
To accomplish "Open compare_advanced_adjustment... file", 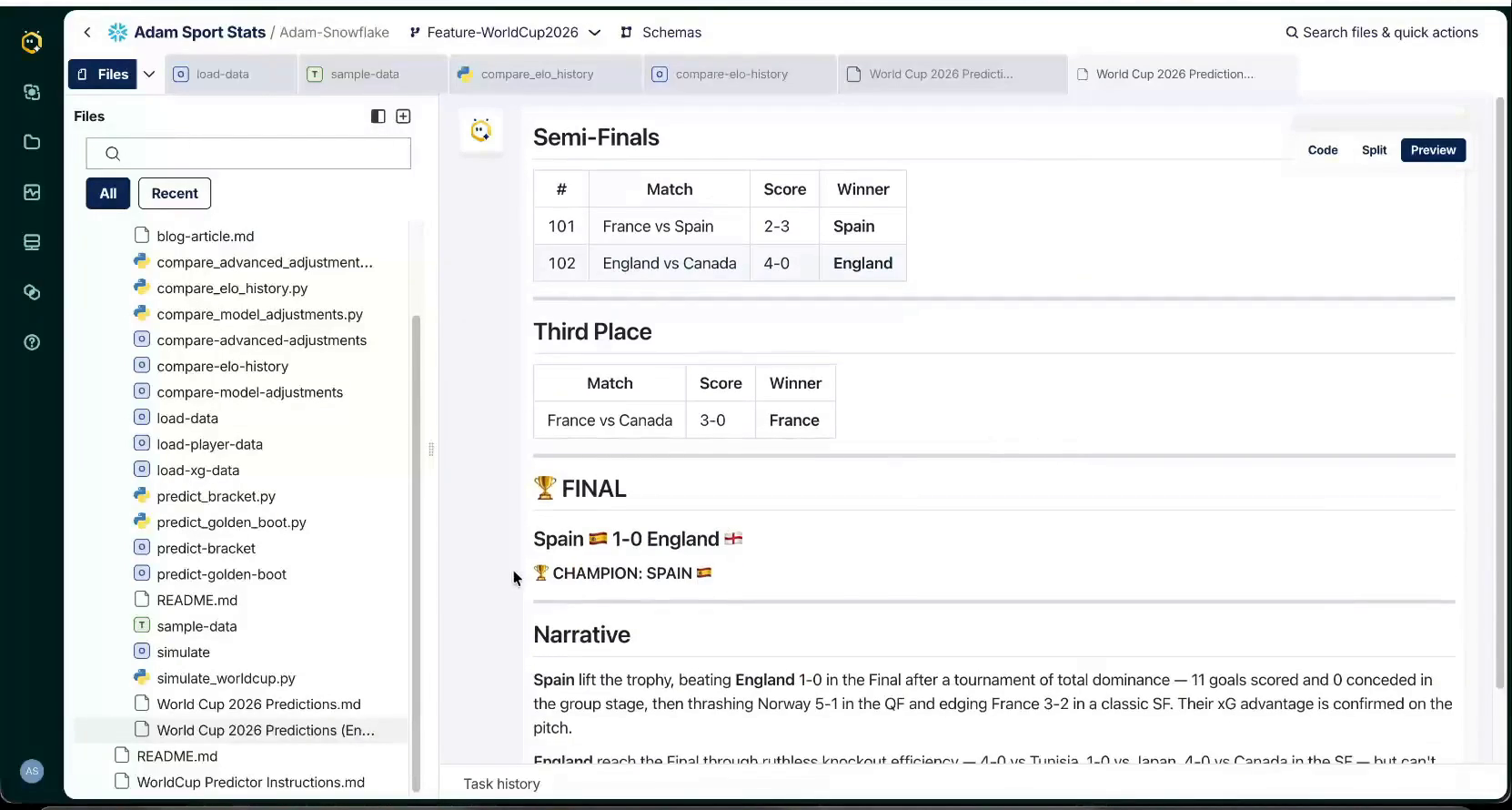I will pos(264,262).
